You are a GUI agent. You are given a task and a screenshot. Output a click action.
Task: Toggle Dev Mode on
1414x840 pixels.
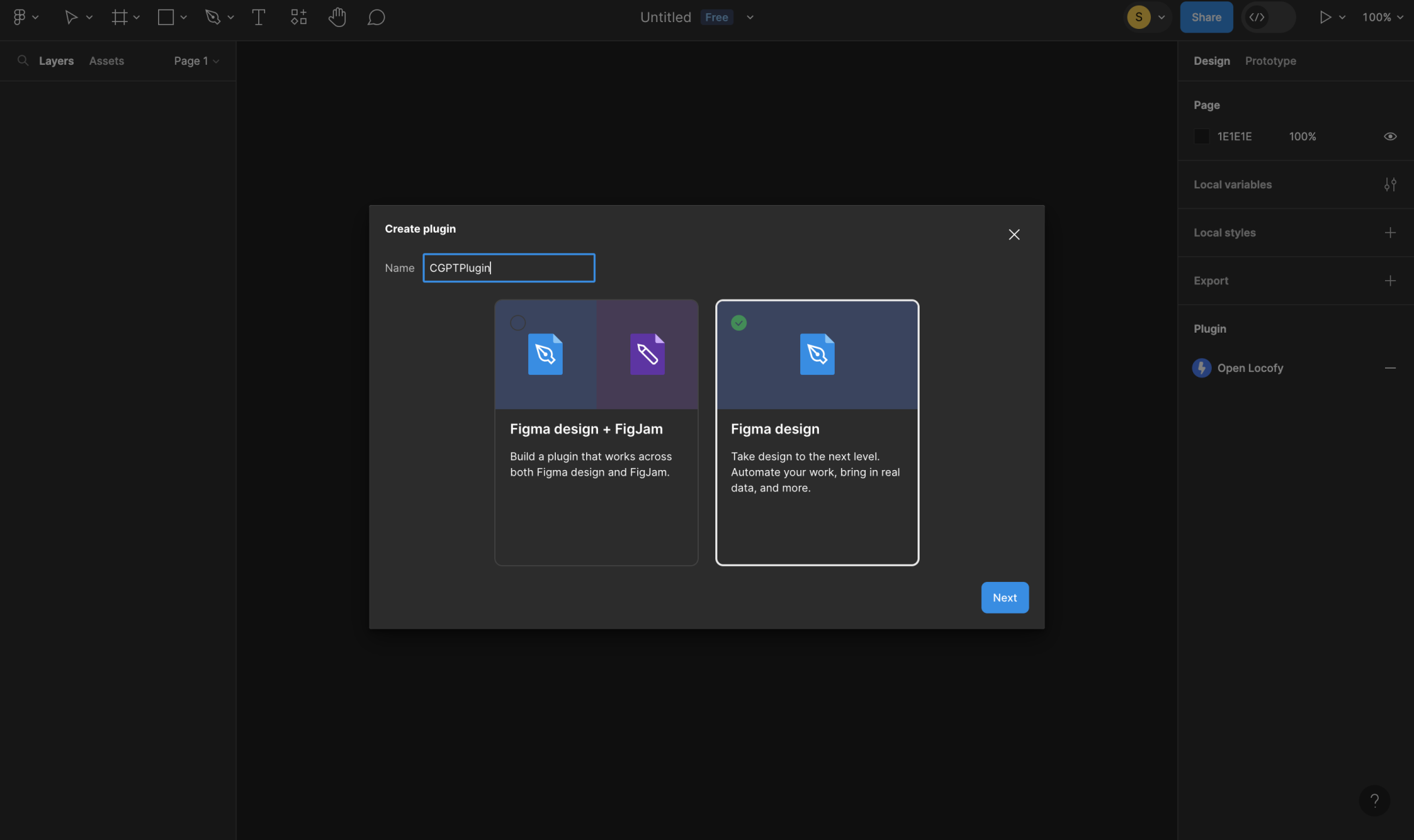(1268, 17)
